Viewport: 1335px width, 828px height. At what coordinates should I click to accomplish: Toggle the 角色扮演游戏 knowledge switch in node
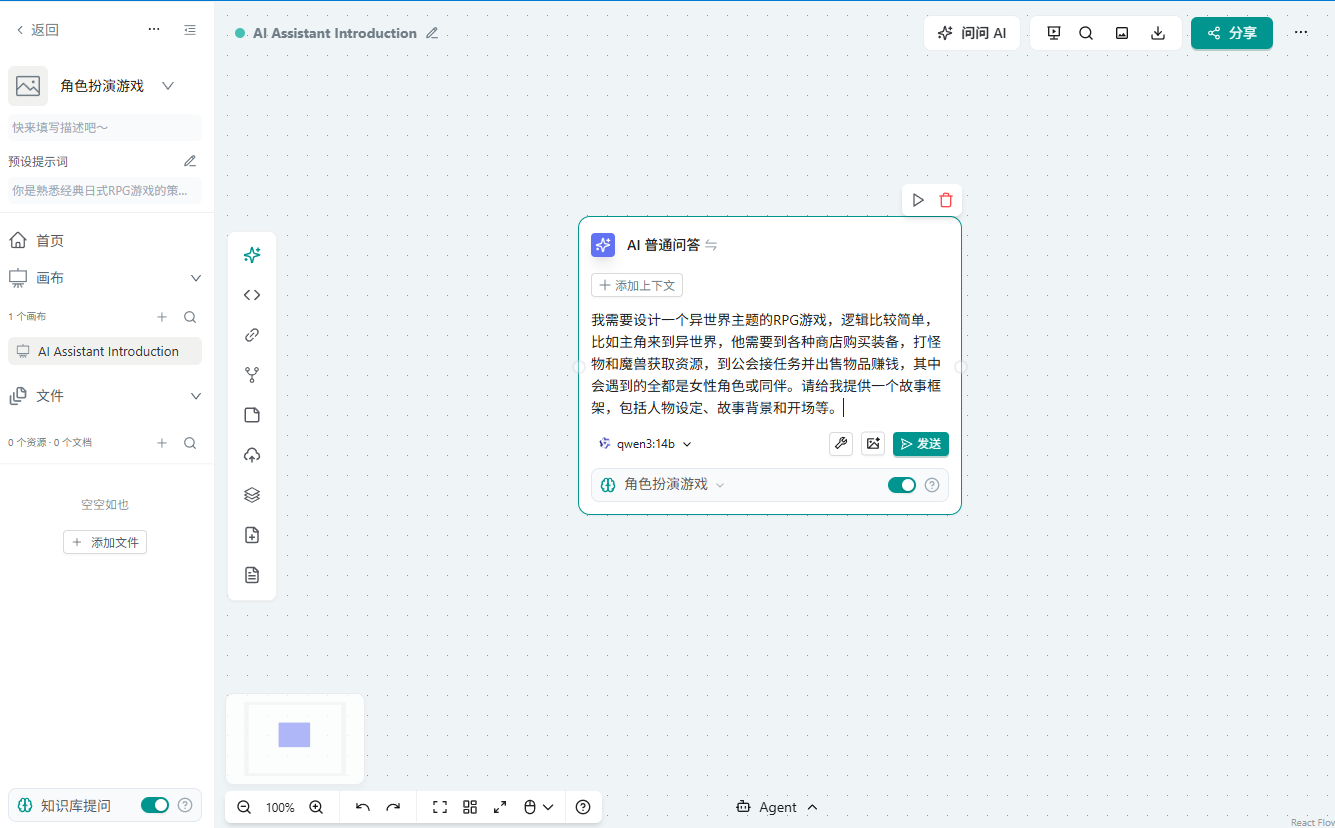pyautogui.click(x=902, y=485)
